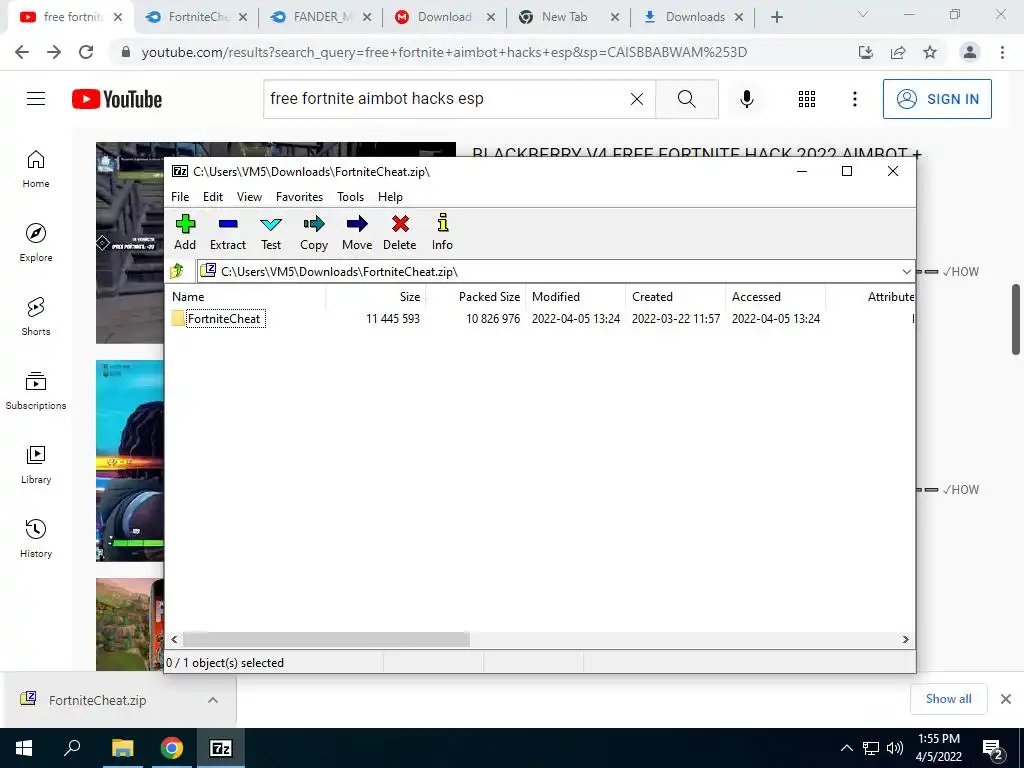This screenshot has width=1024, height=768.
Task: Go up one folder level in 7-Zip
Action: point(177,271)
